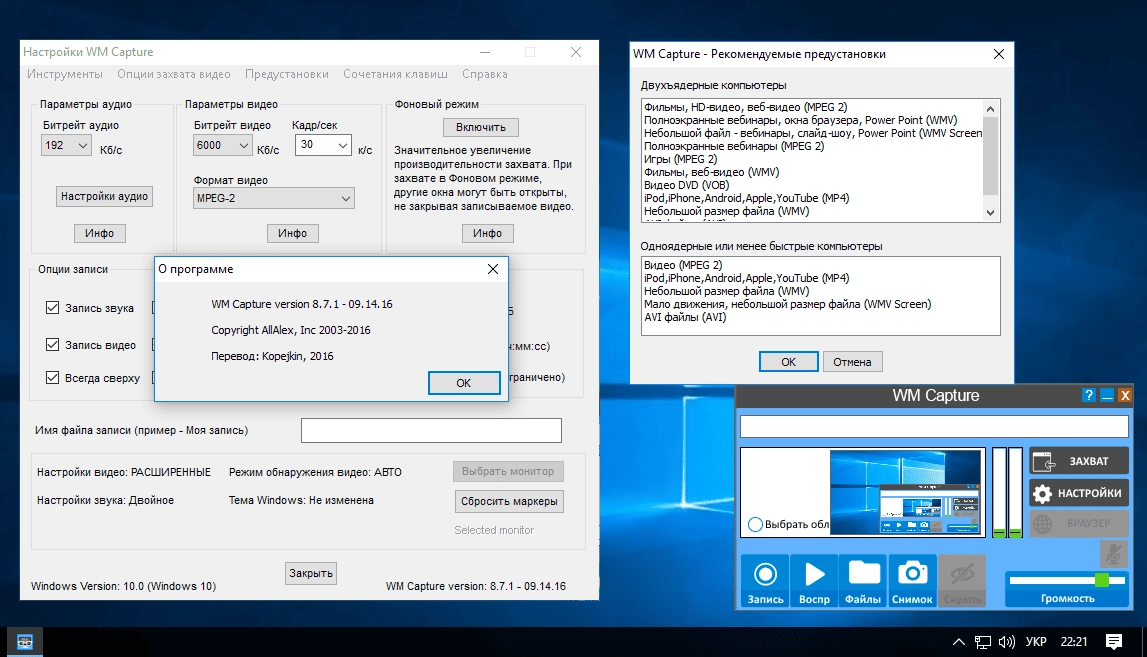Select preset Полноэкранные вебинары (MPEG 2)
The image size is (1147, 657).
[x=734, y=146]
